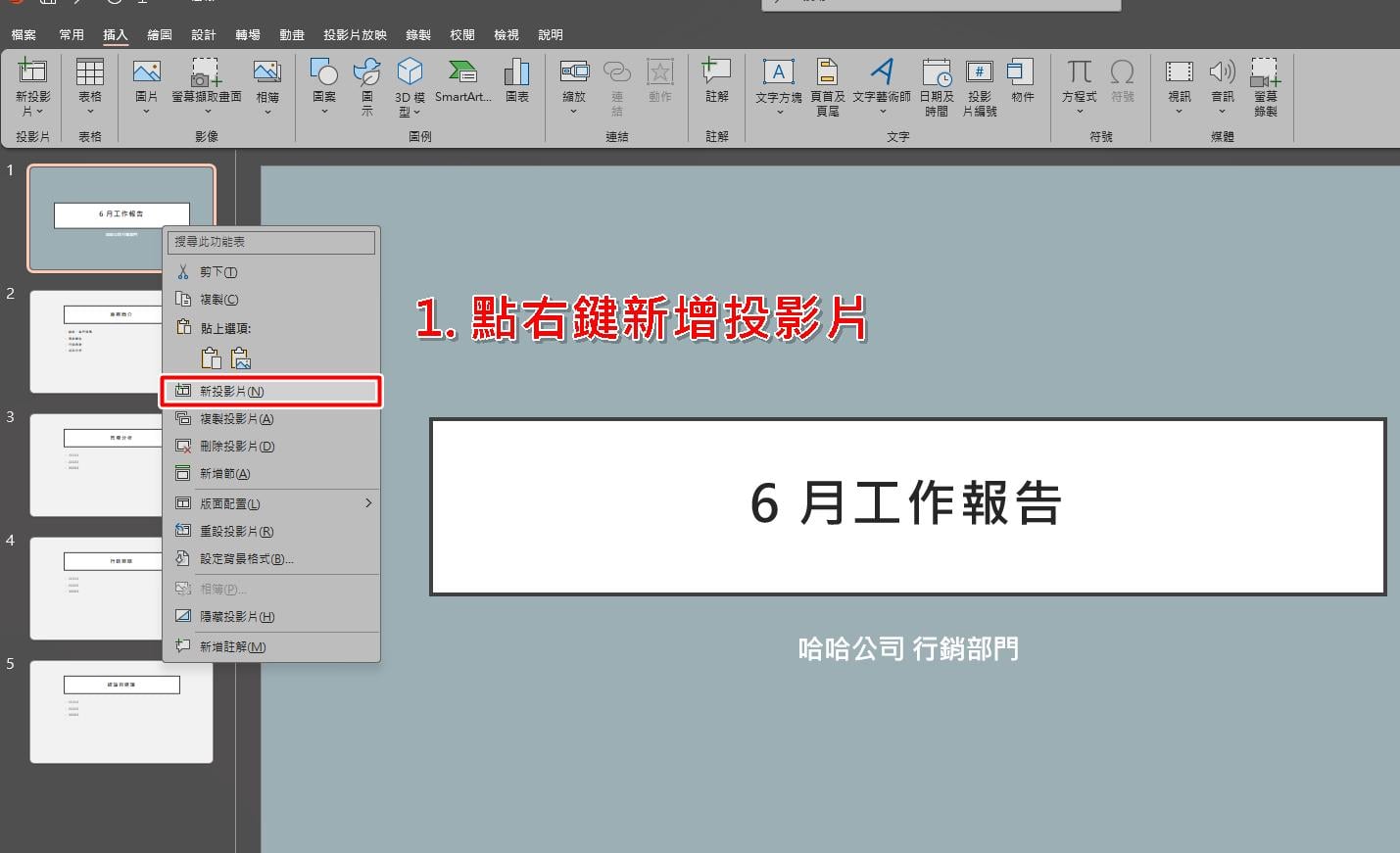Add a comment with 註解 icon
The image size is (1400, 853).
click(x=716, y=80)
